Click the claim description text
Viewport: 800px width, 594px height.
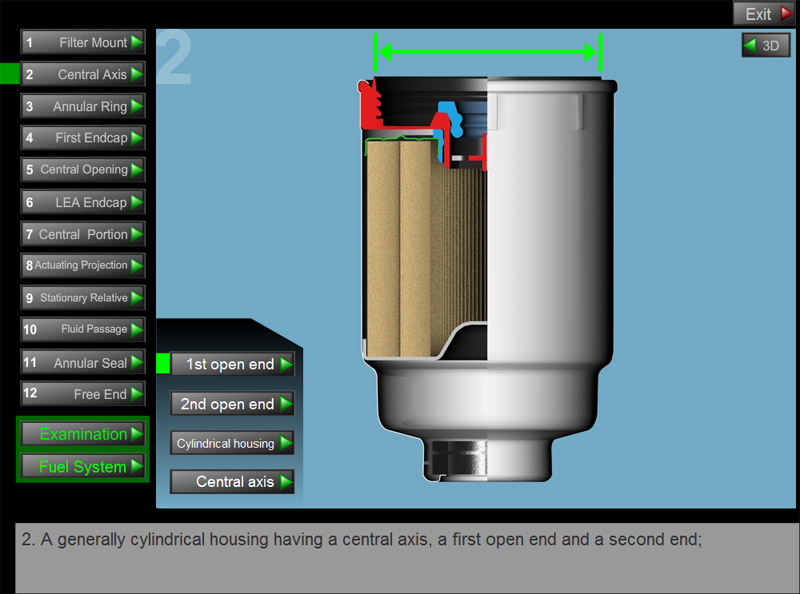362,539
